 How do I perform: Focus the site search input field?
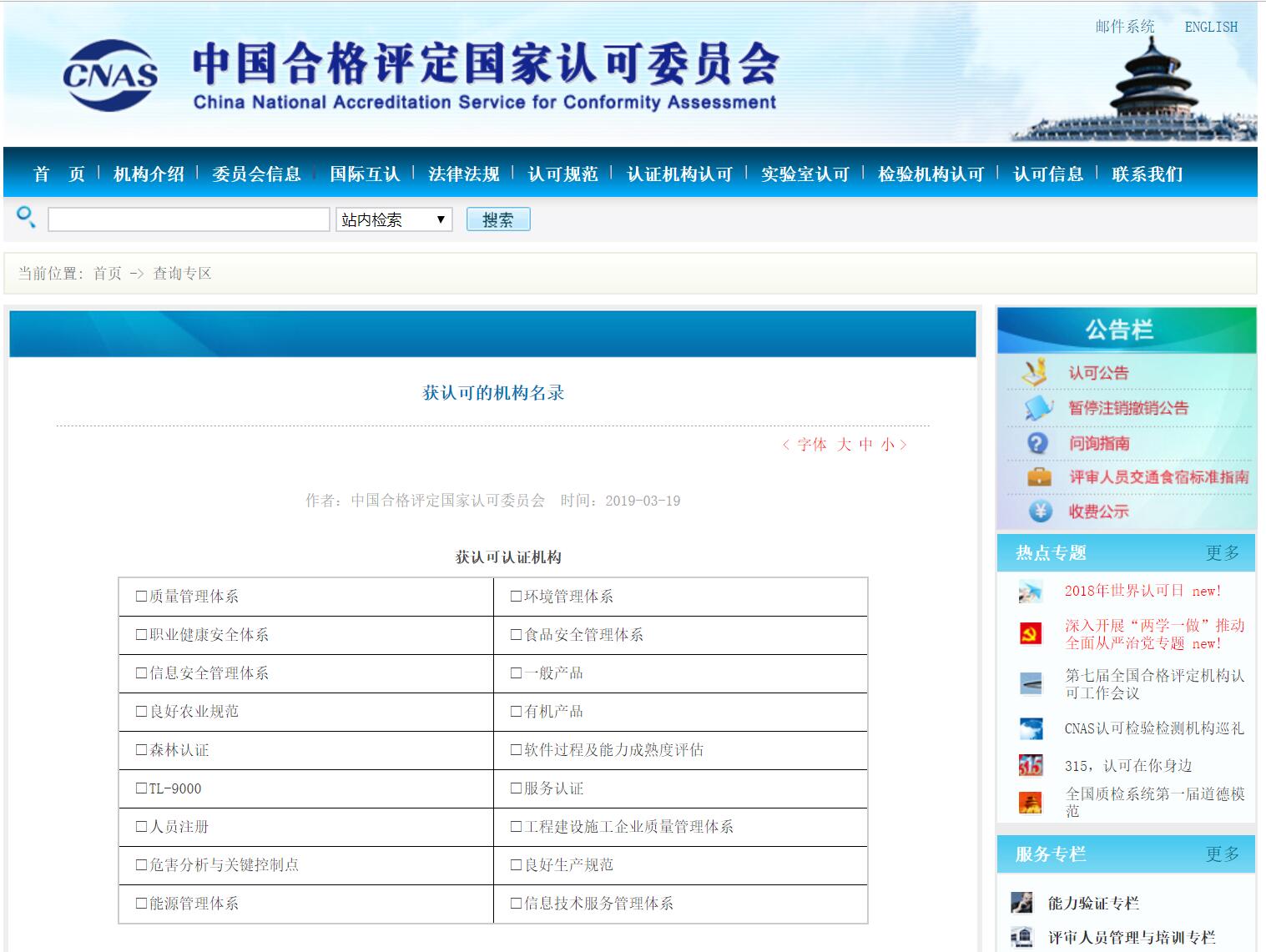coord(189,219)
